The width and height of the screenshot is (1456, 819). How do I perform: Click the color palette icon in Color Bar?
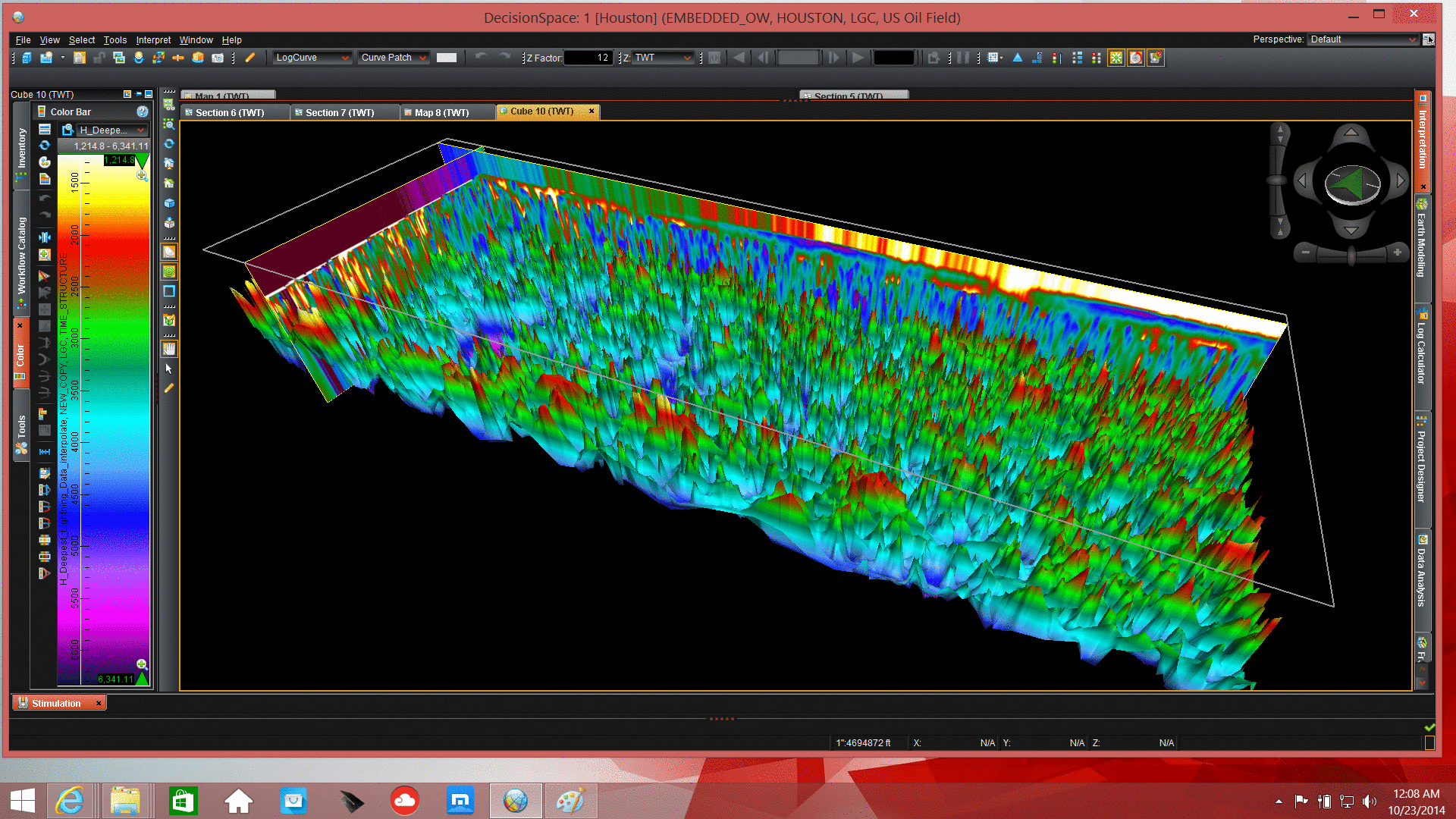[x=45, y=162]
